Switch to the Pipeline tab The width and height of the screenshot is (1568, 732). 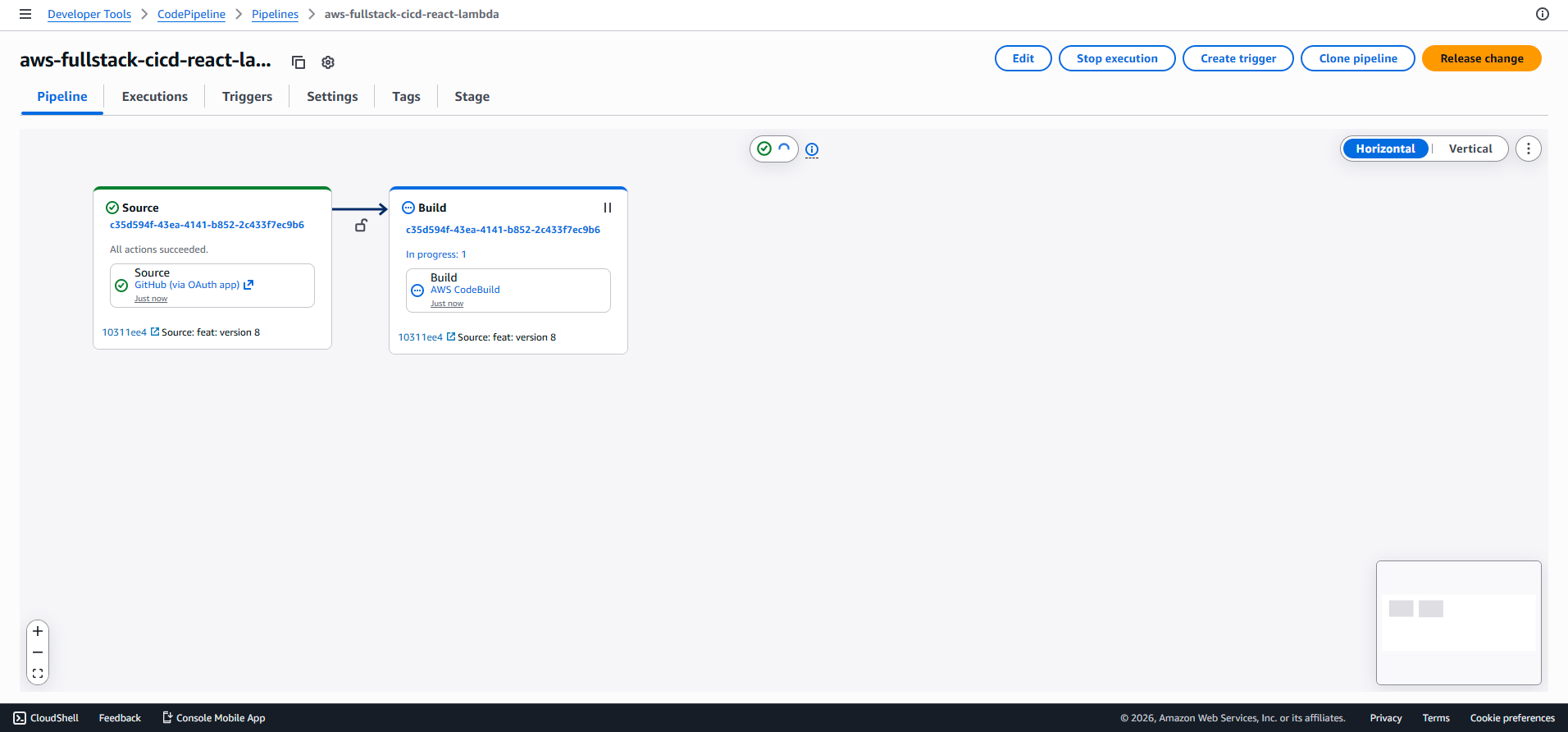click(x=62, y=97)
